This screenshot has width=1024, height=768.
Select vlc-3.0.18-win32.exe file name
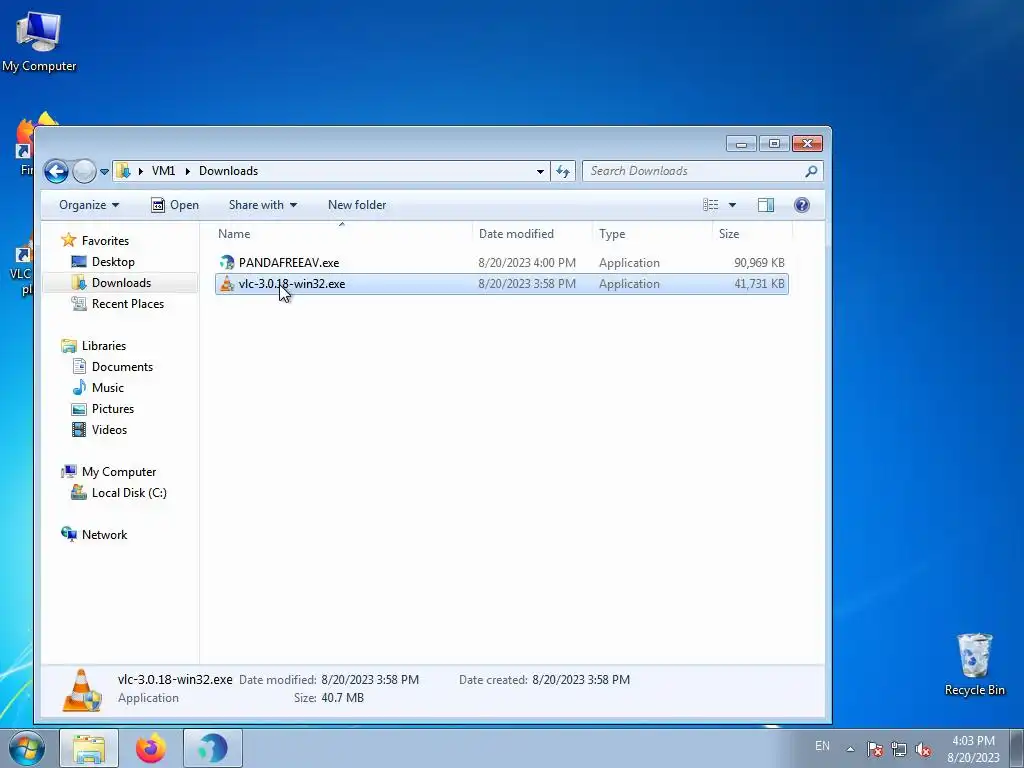coord(292,283)
